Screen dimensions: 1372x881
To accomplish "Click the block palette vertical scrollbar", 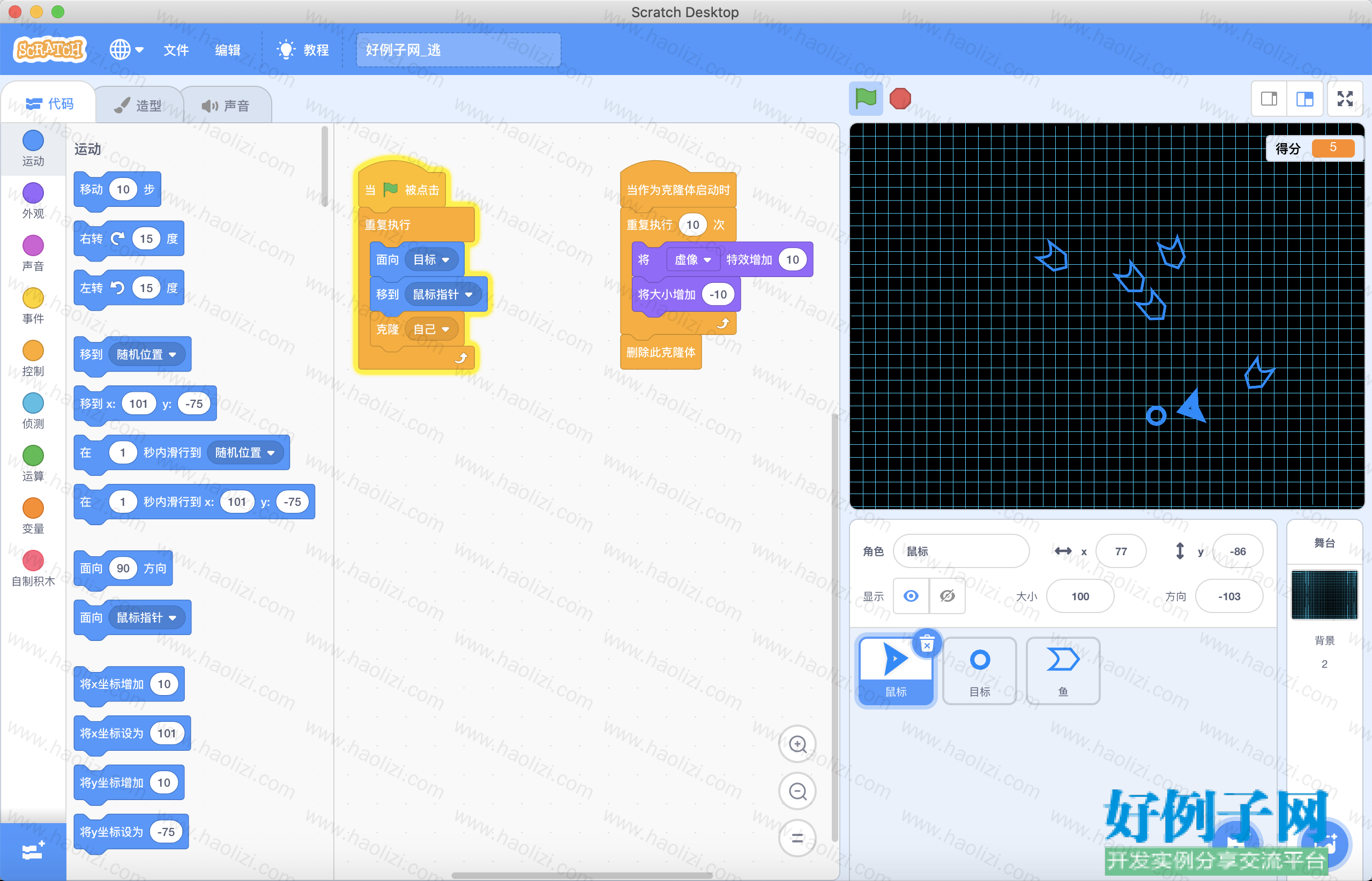I will coord(324,166).
